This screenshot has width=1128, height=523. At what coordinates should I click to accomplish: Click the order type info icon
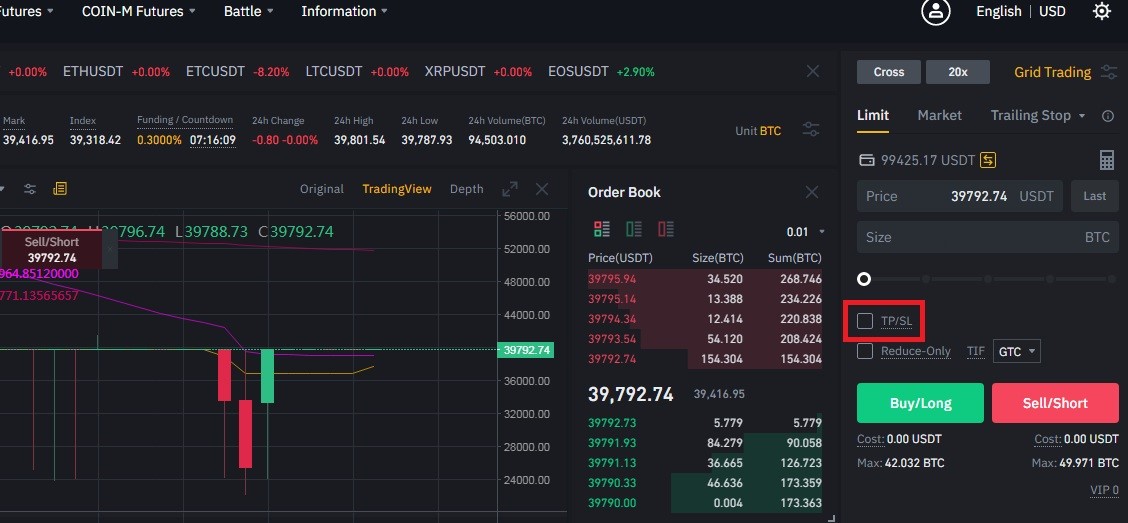(x=1108, y=116)
